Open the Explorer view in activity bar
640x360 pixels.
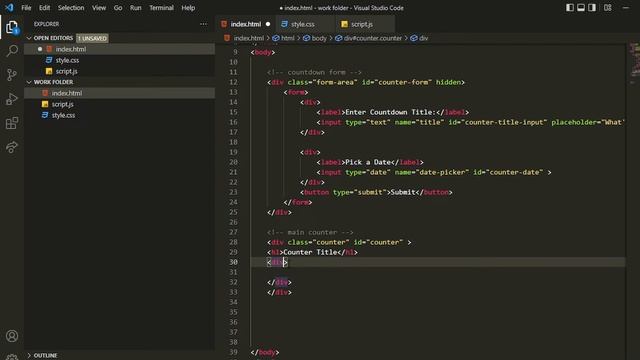click(x=12, y=27)
